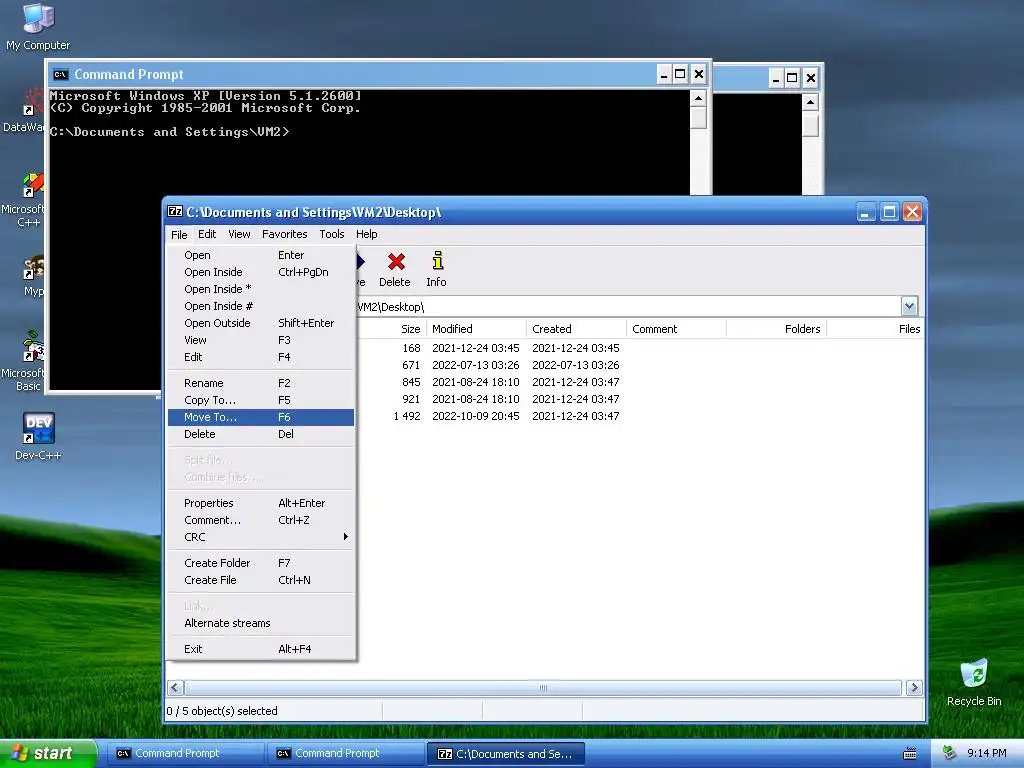The image size is (1024, 768).
Task: Choose Open Outside in File menu
Action: point(261,323)
